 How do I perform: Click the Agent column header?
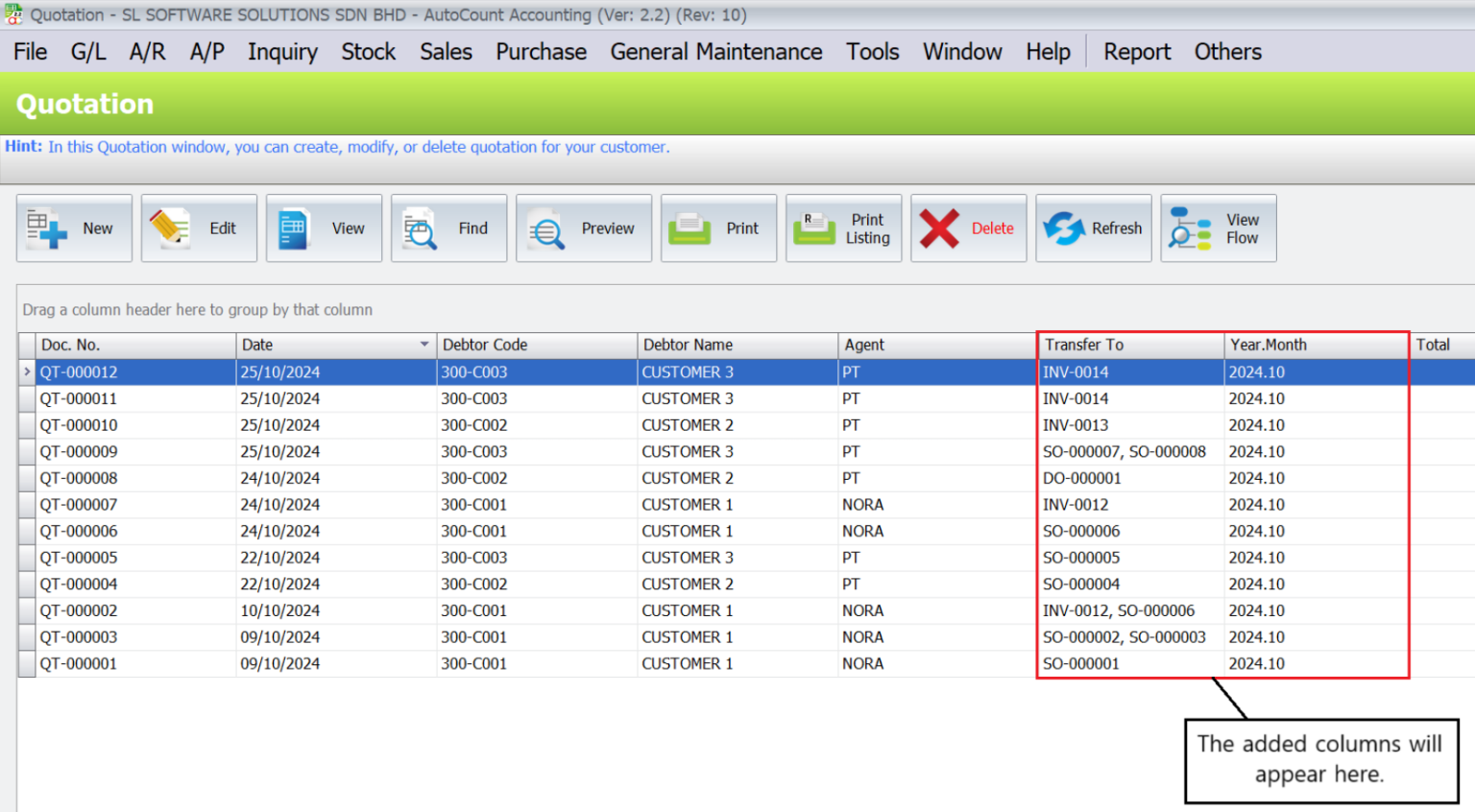click(937, 345)
